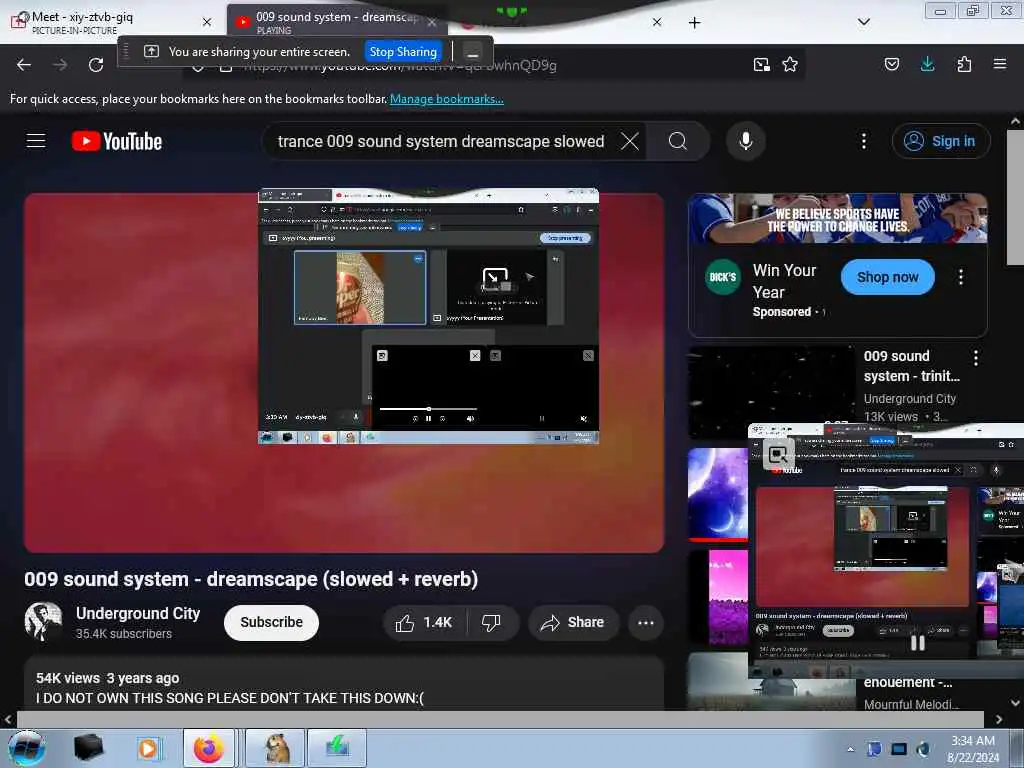Open the media player taskbar icon
The width and height of the screenshot is (1024, 768).
click(148, 748)
